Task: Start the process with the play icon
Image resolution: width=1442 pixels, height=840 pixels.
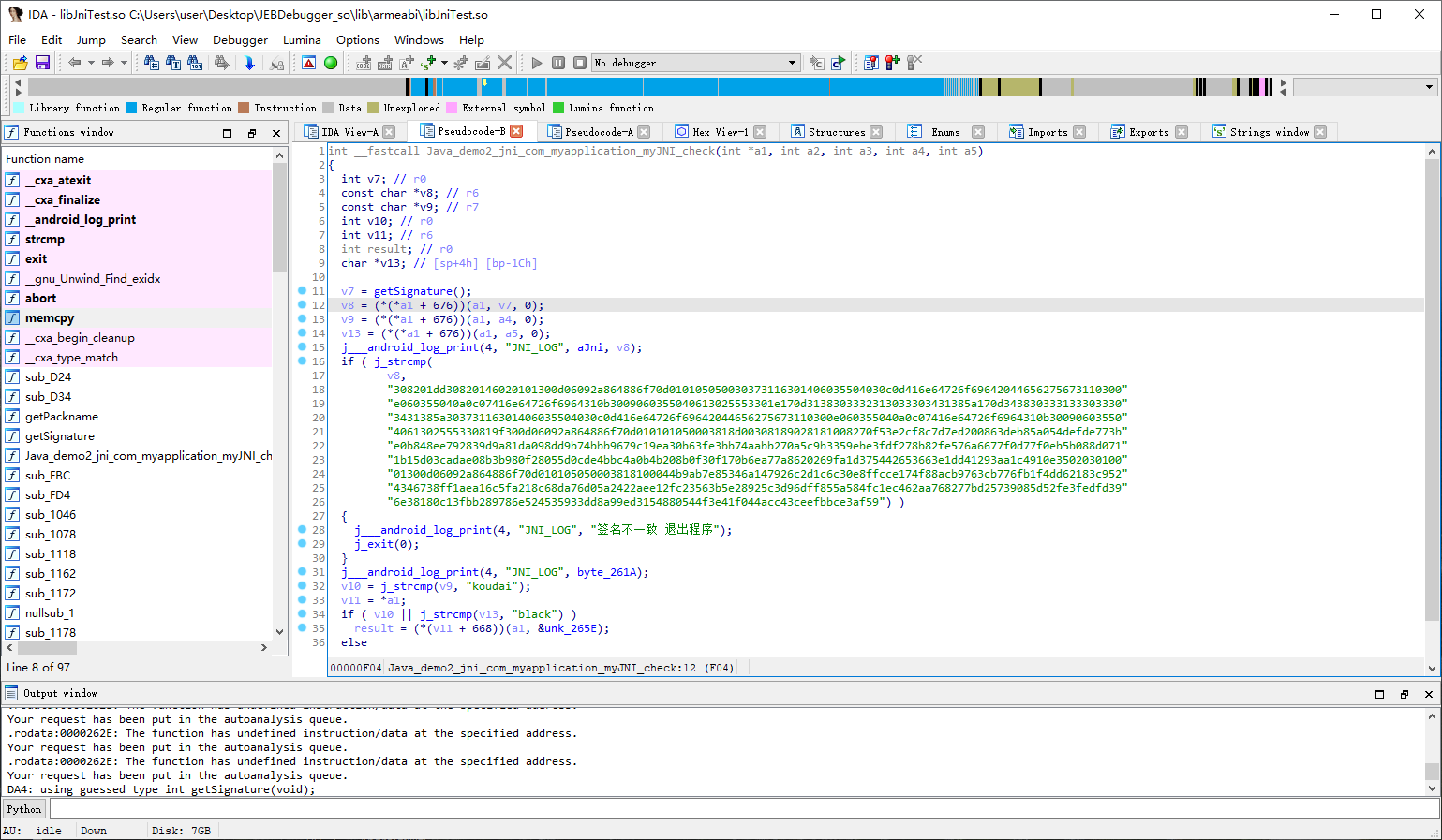Action: click(x=537, y=63)
